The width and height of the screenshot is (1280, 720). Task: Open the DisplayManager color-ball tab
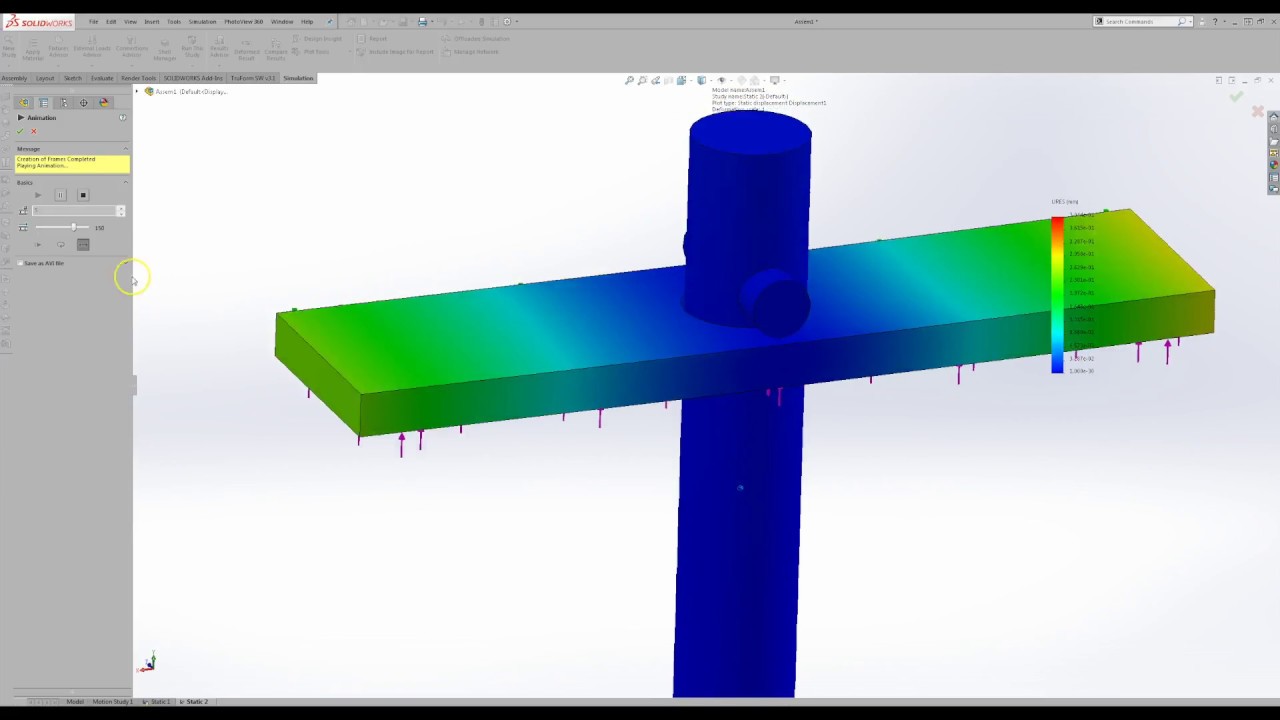(104, 102)
